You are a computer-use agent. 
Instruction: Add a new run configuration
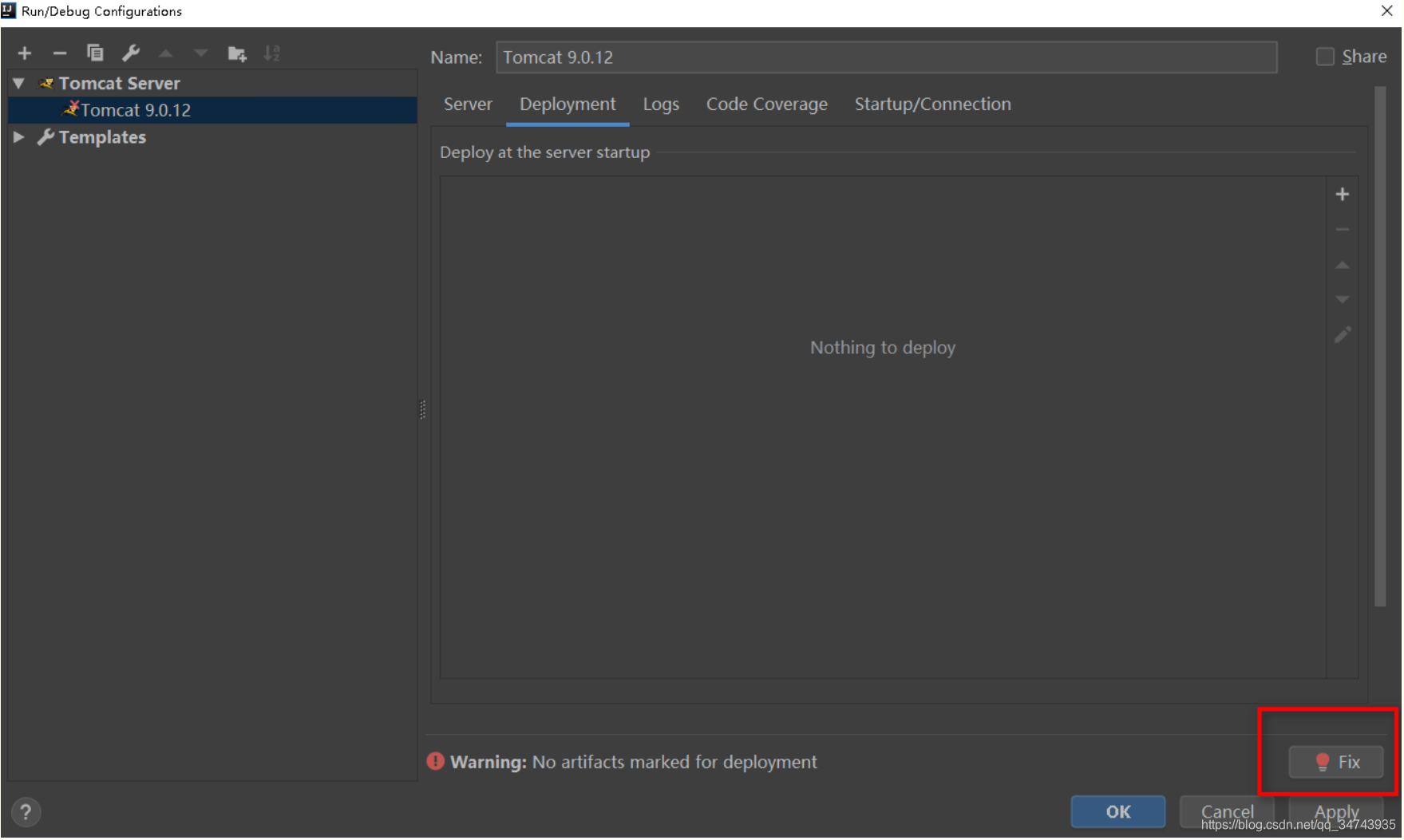click(x=25, y=53)
